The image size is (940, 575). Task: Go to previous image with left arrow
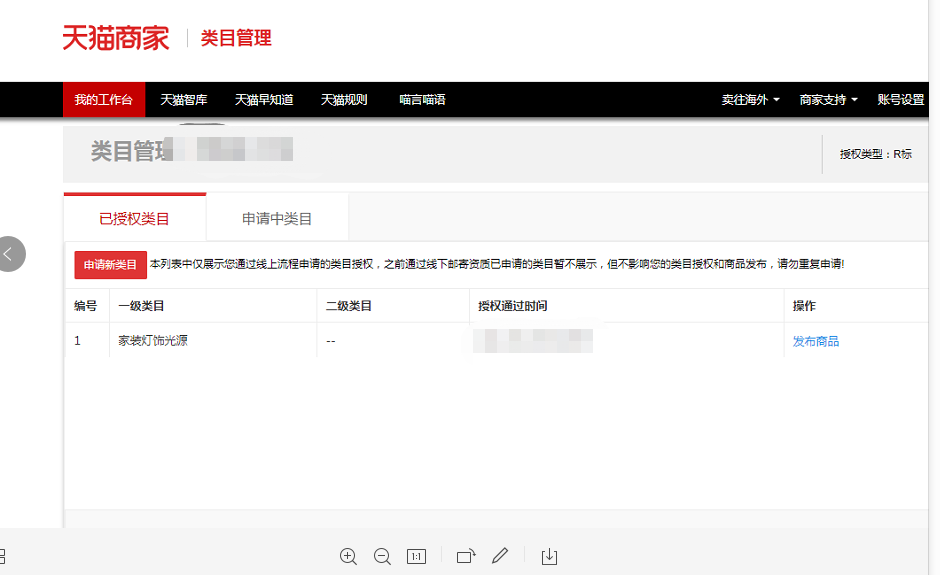coord(10,254)
